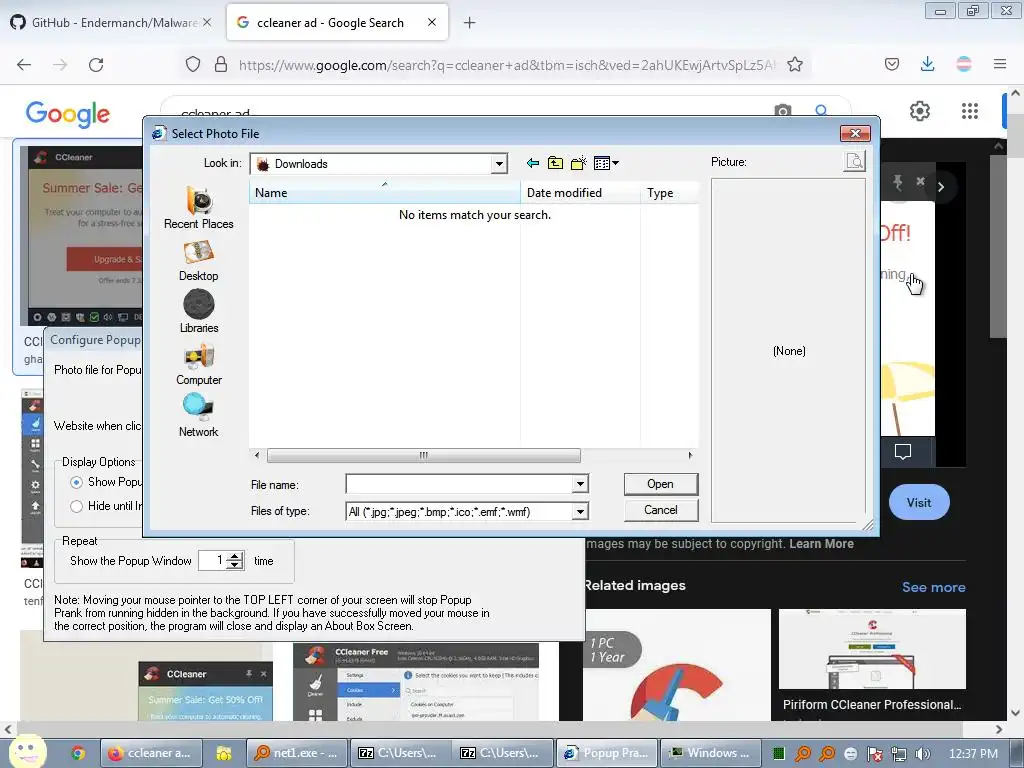Open Chrome from the taskbar

coord(78,753)
